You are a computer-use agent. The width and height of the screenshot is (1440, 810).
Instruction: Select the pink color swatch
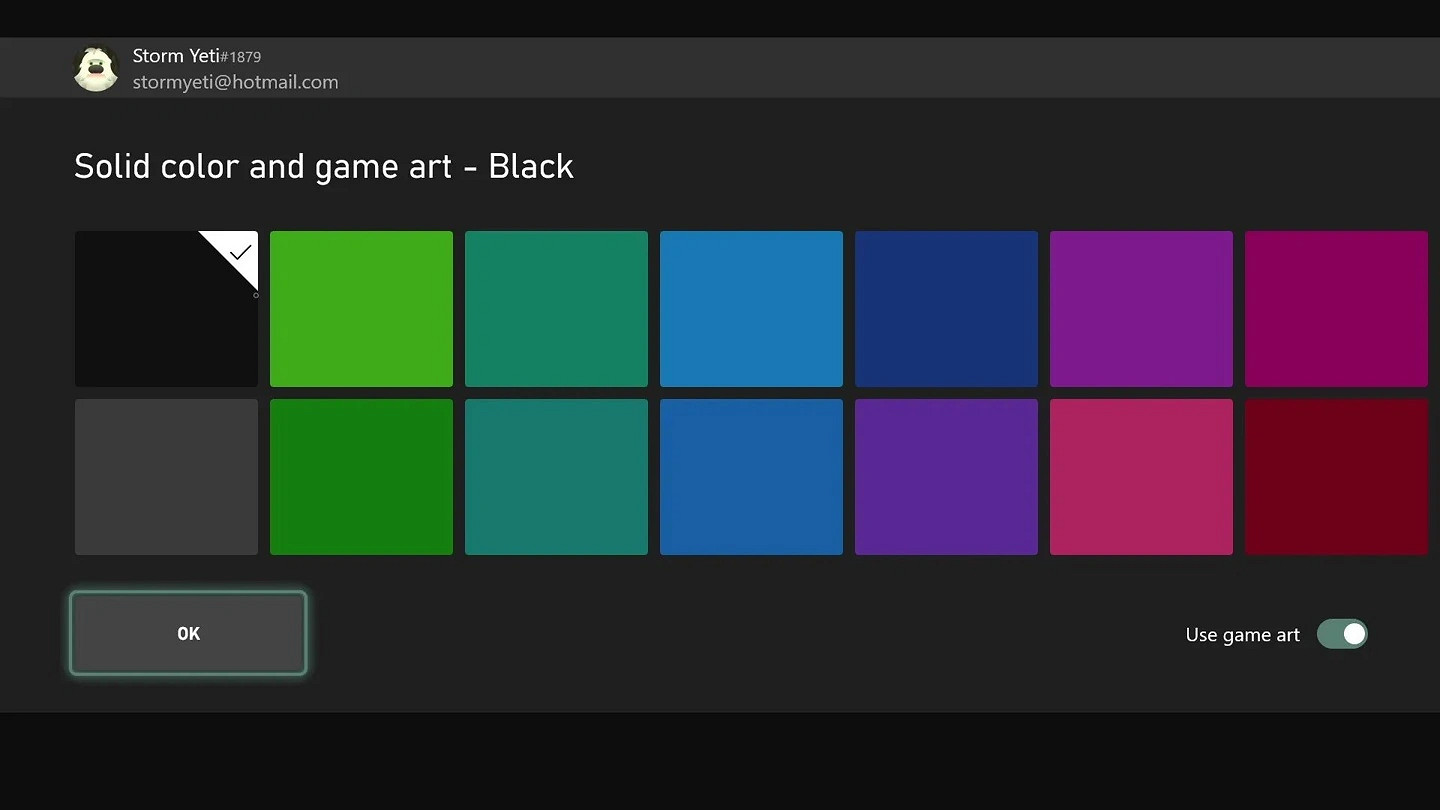click(x=1141, y=477)
